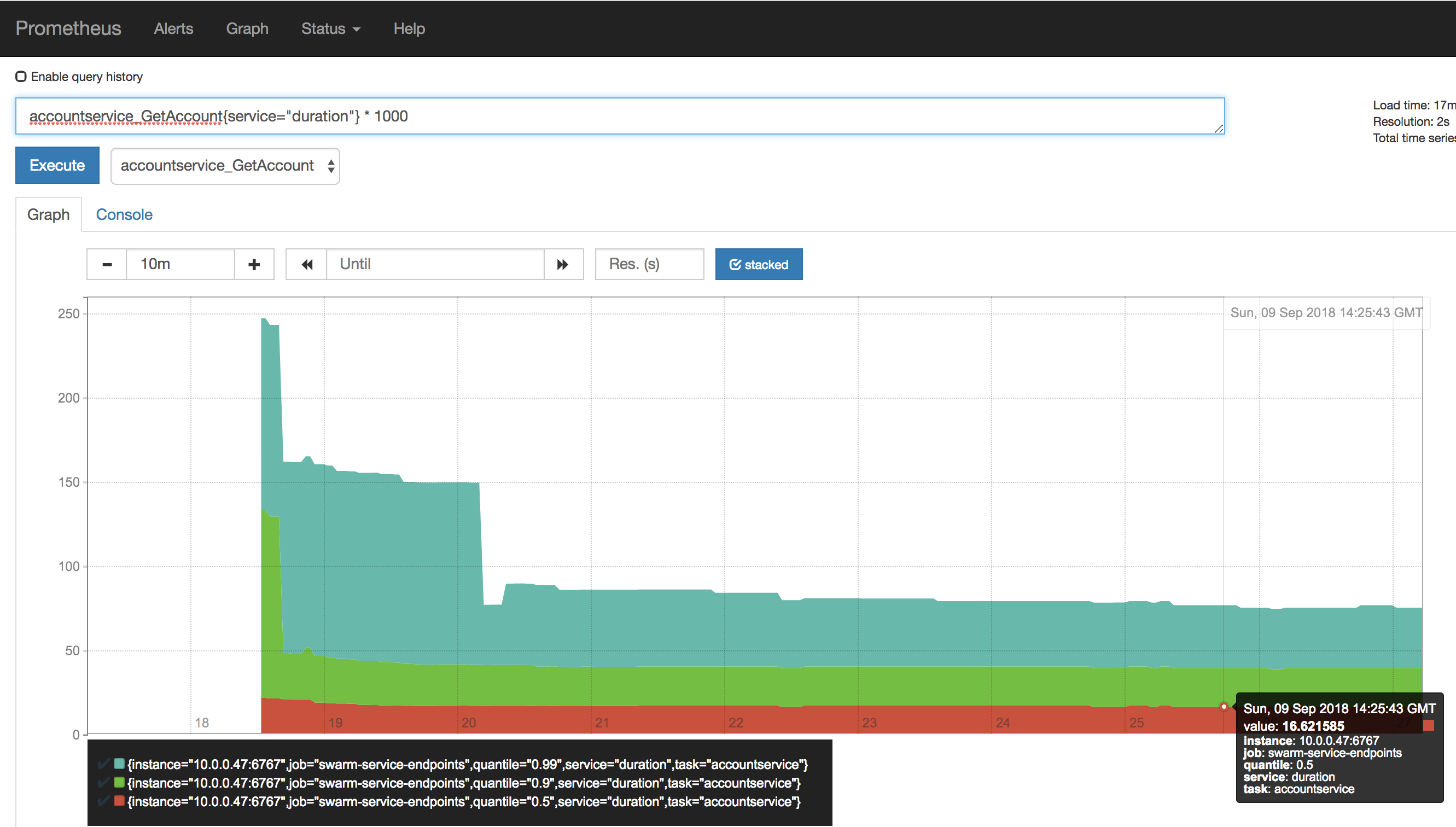The width and height of the screenshot is (1456, 827).
Task: Click legend text for quantile="0.5" series
Action: (x=464, y=802)
